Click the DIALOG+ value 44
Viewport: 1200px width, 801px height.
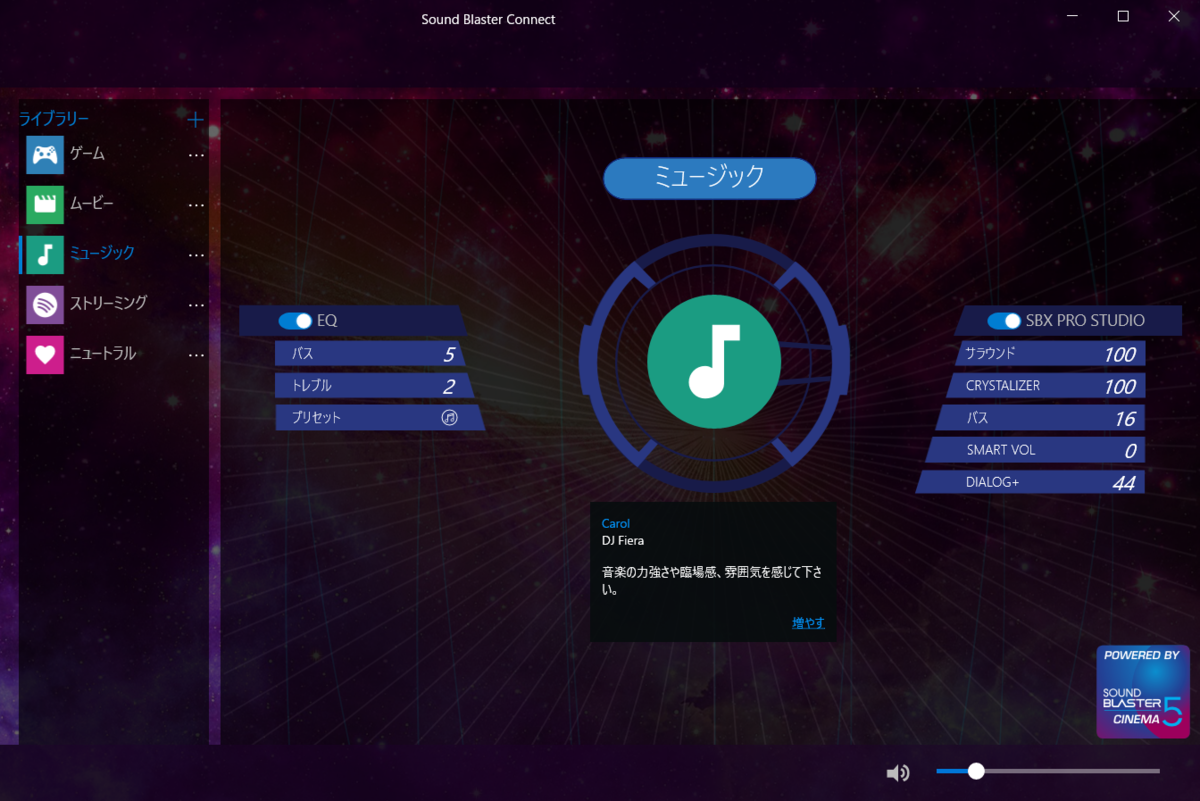click(x=1124, y=483)
